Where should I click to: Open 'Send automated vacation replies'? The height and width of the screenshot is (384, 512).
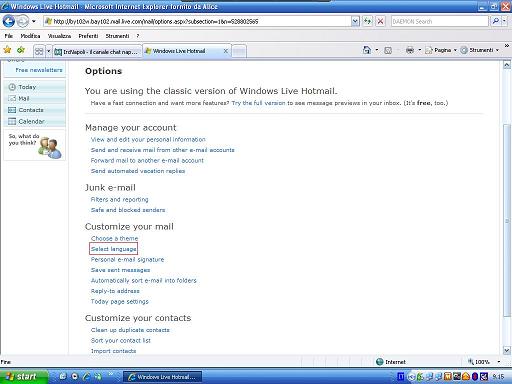(138, 171)
